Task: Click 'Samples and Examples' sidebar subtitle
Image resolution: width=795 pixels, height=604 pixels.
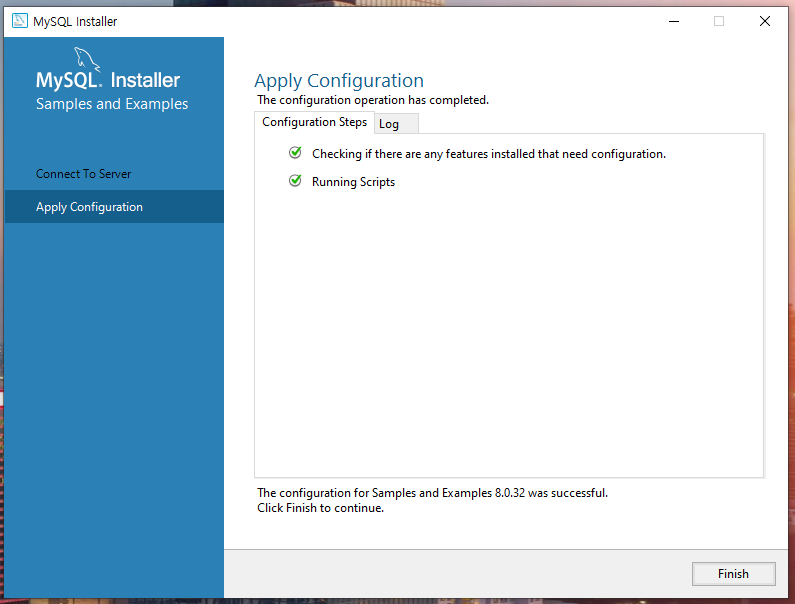Action: pos(112,104)
